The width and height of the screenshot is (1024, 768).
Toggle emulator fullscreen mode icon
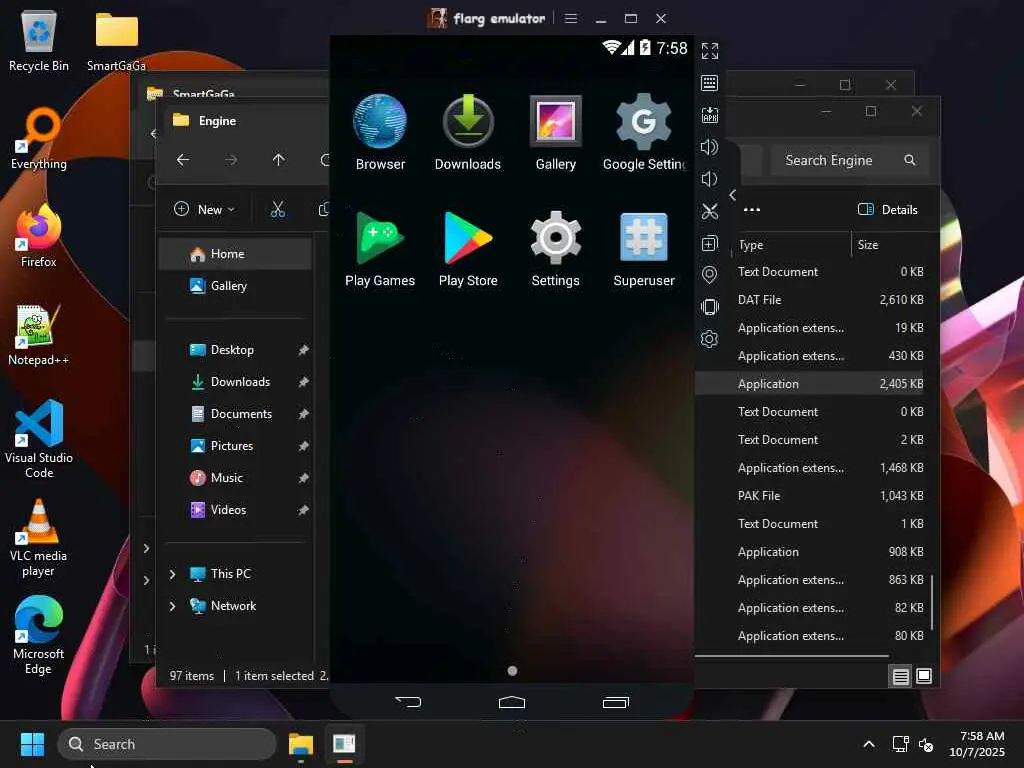click(710, 51)
